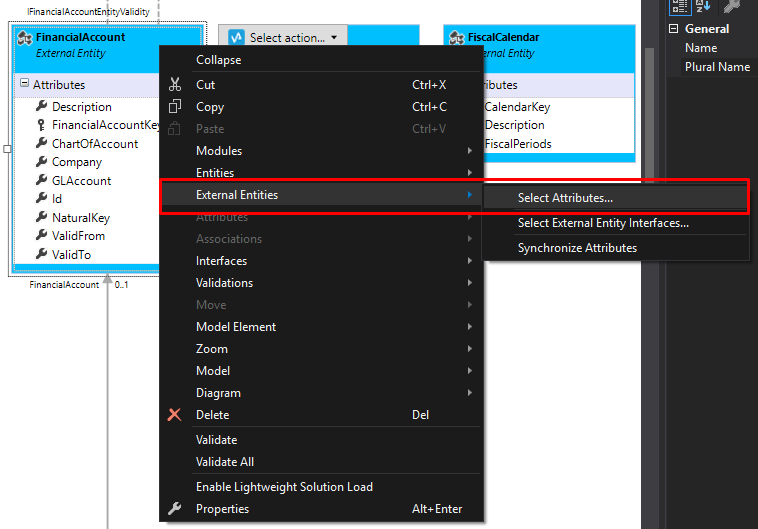Click the Categorized view icon in the properties panel

(x=680, y=7)
